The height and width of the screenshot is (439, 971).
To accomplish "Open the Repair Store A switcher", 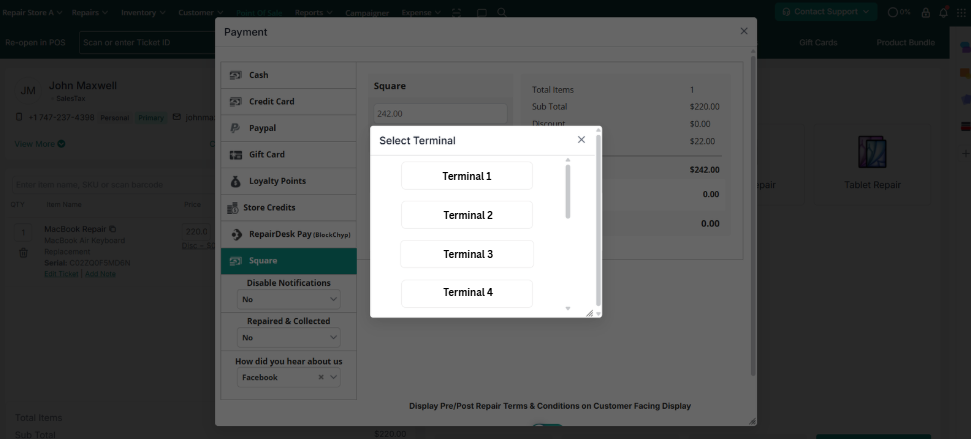I will (32, 12).
